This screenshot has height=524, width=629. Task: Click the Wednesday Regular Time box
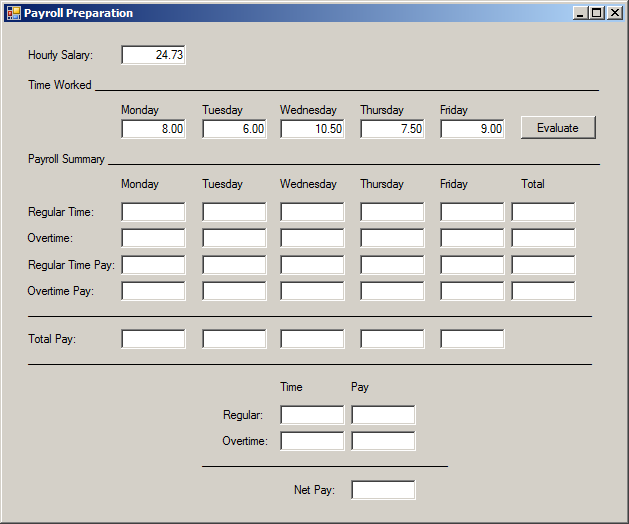click(312, 212)
